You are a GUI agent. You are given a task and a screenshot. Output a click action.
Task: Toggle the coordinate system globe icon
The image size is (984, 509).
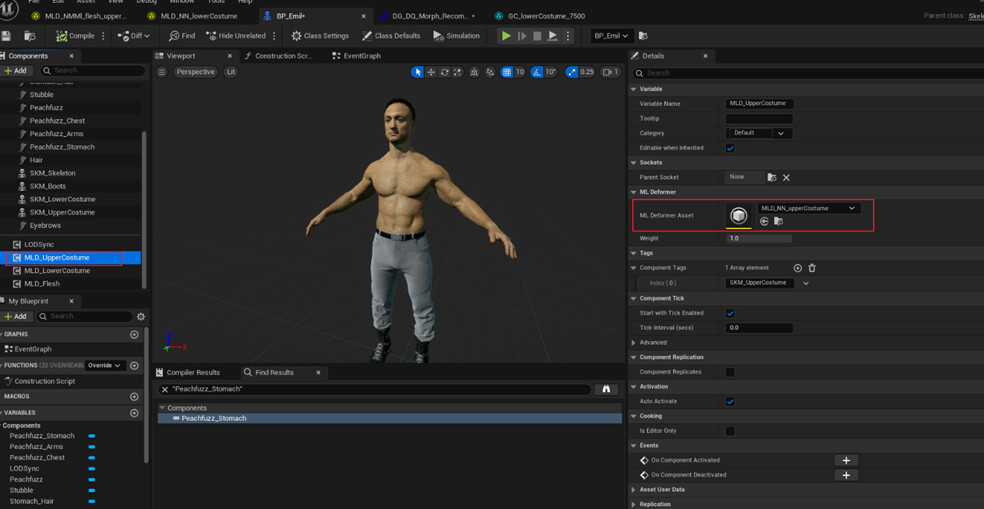click(x=474, y=72)
